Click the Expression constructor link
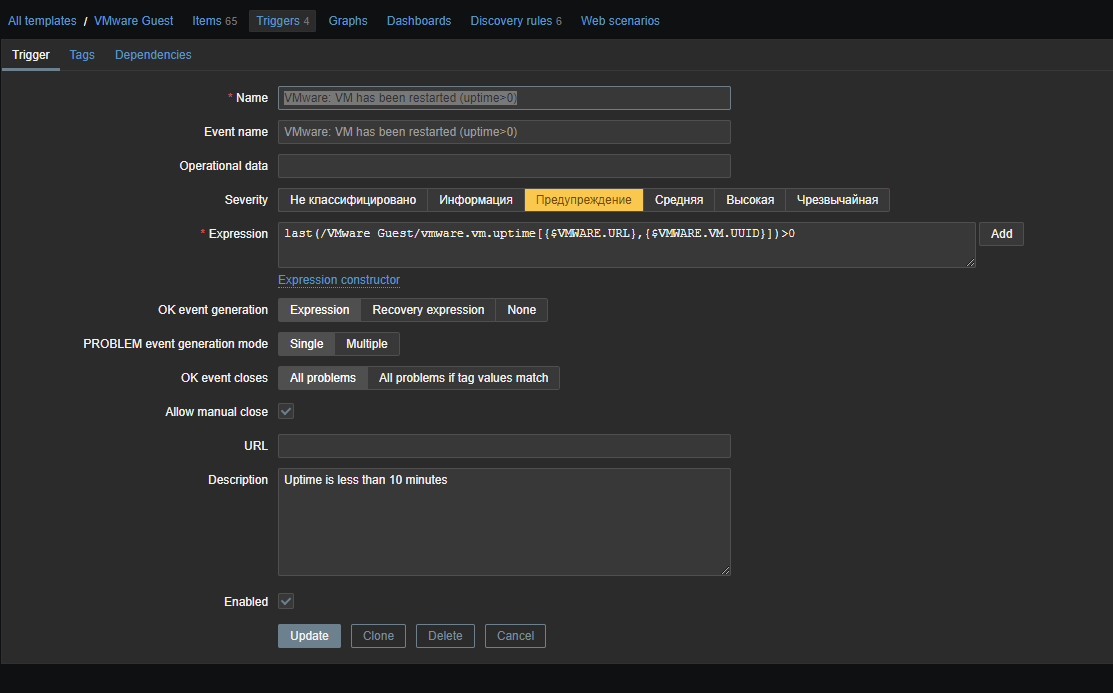1113x693 pixels. pyautogui.click(x=338, y=279)
